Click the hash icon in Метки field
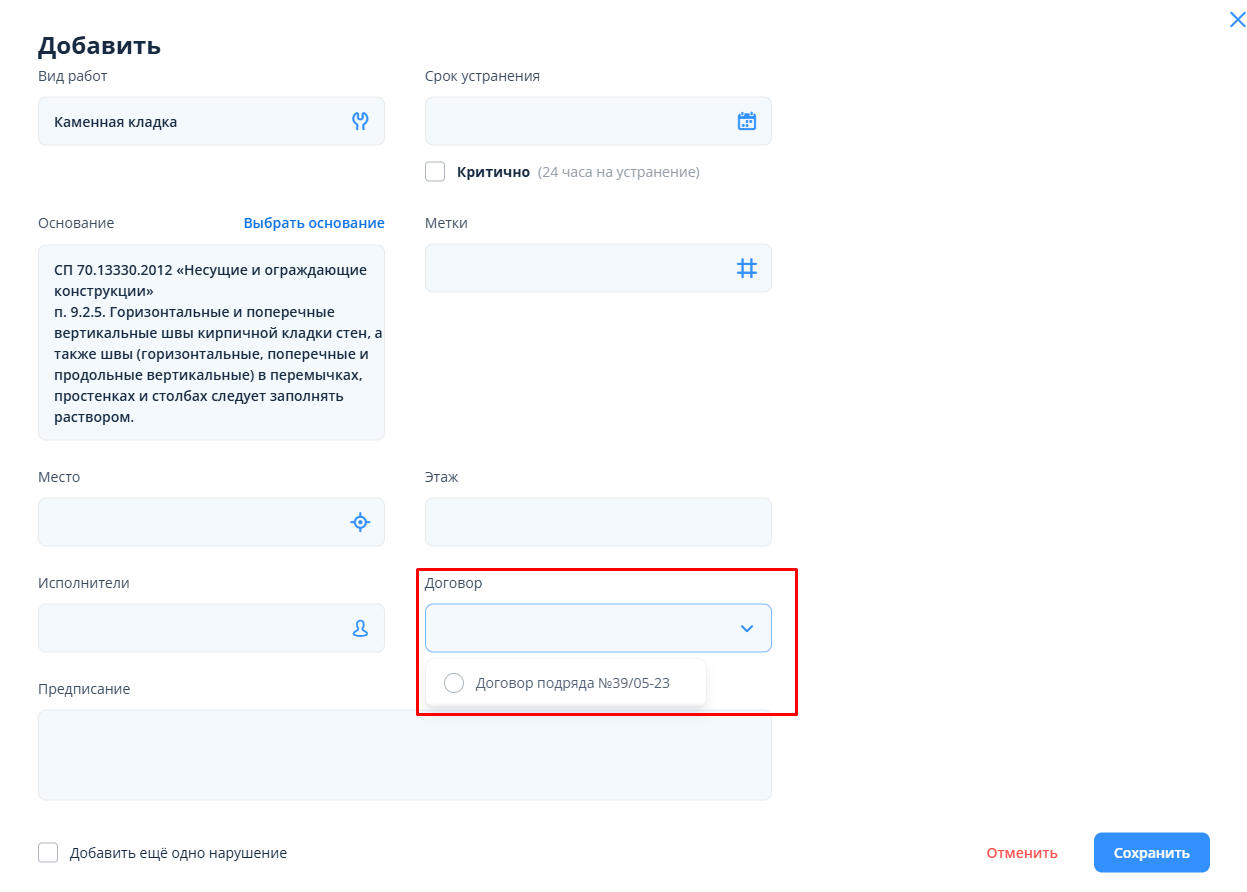 tap(746, 268)
